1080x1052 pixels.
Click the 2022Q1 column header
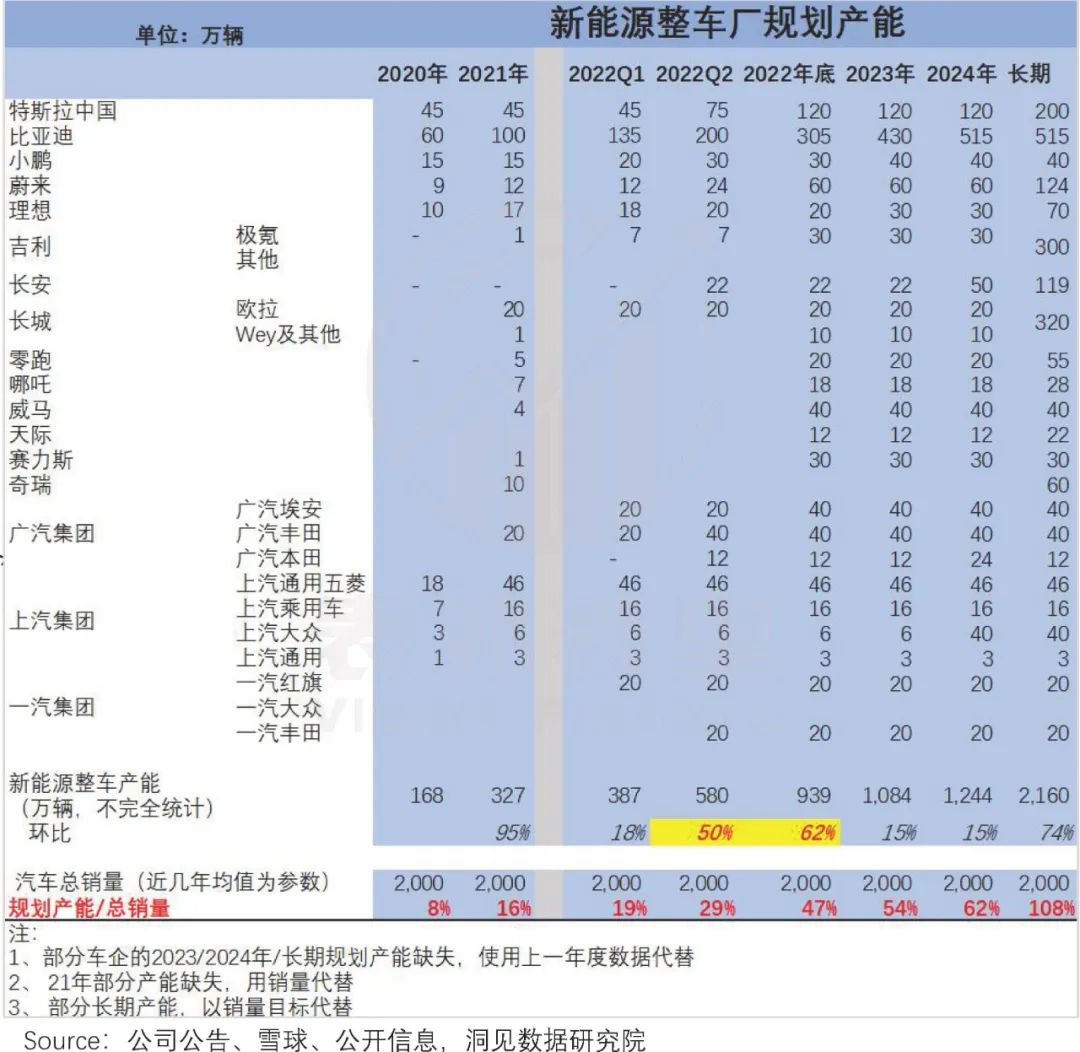pyautogui.click(x=606, y=74)
